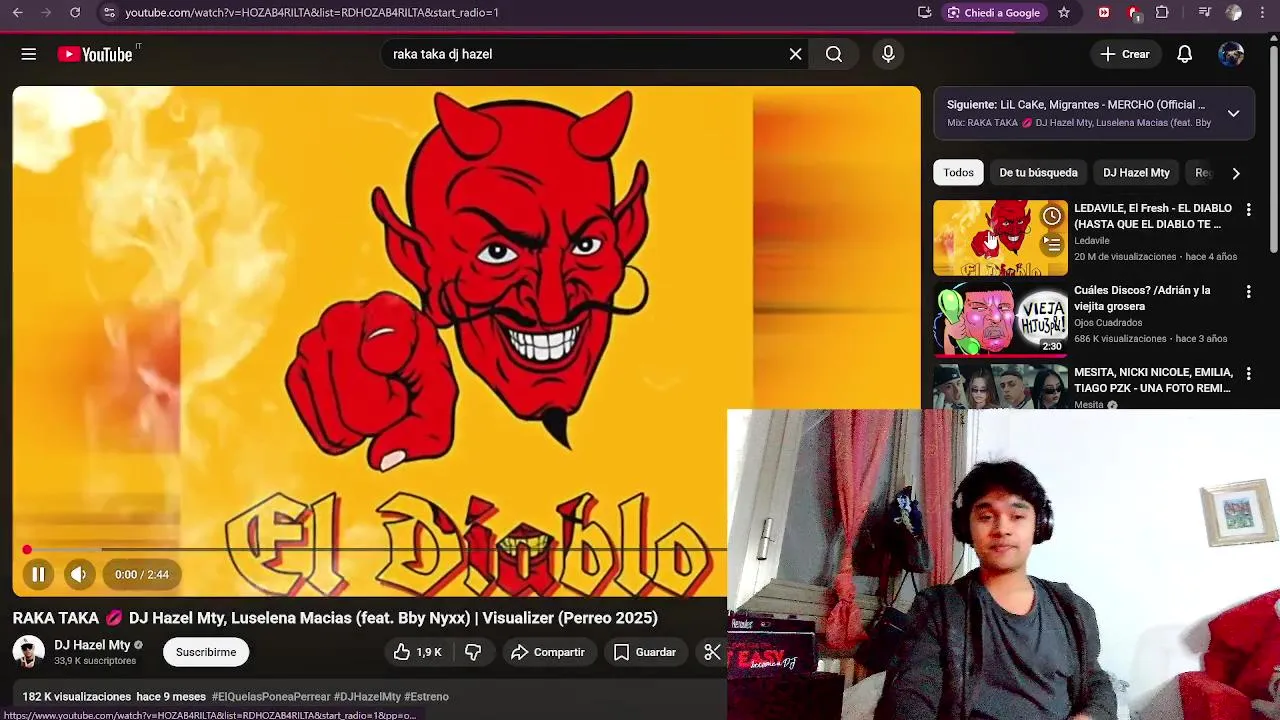Like the video (1,9 K)
Screen dimensions: 1280x720
[416, 652]
